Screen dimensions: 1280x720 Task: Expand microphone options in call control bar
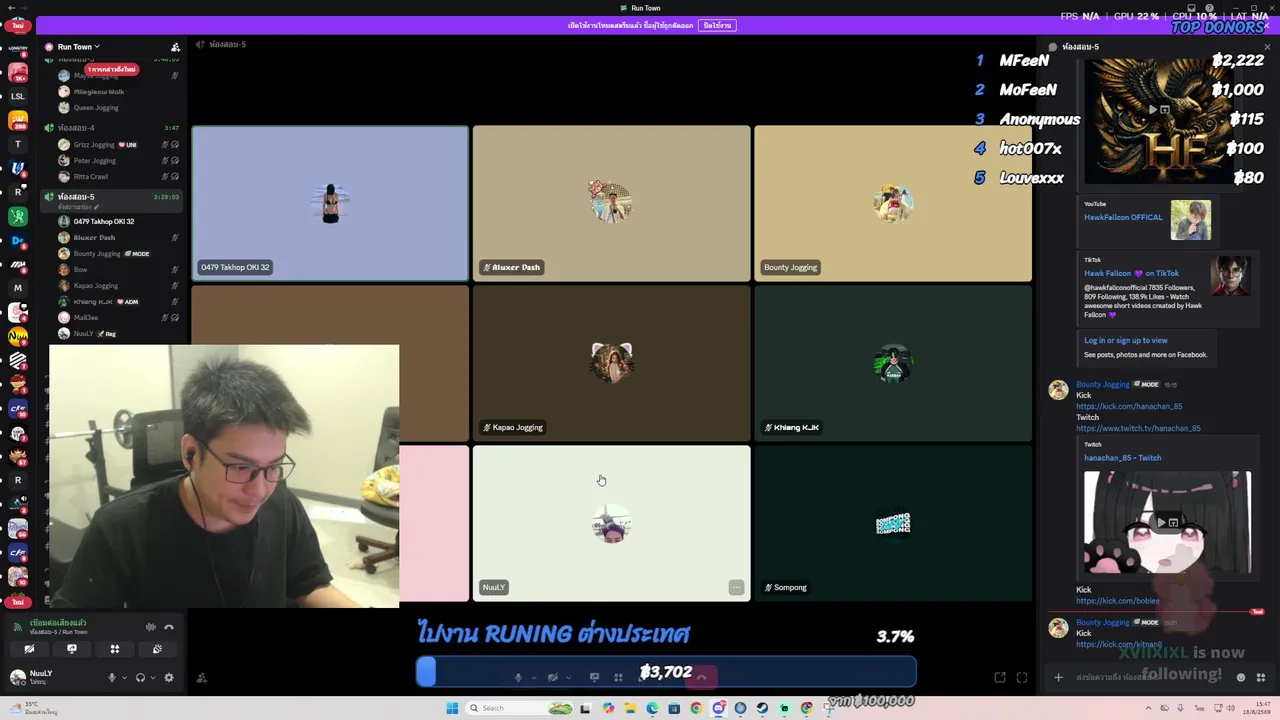533,677
